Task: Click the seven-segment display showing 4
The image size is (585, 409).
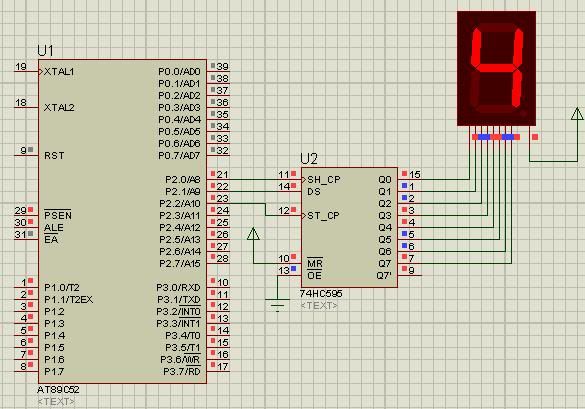Action: click(x=497, y=69)
